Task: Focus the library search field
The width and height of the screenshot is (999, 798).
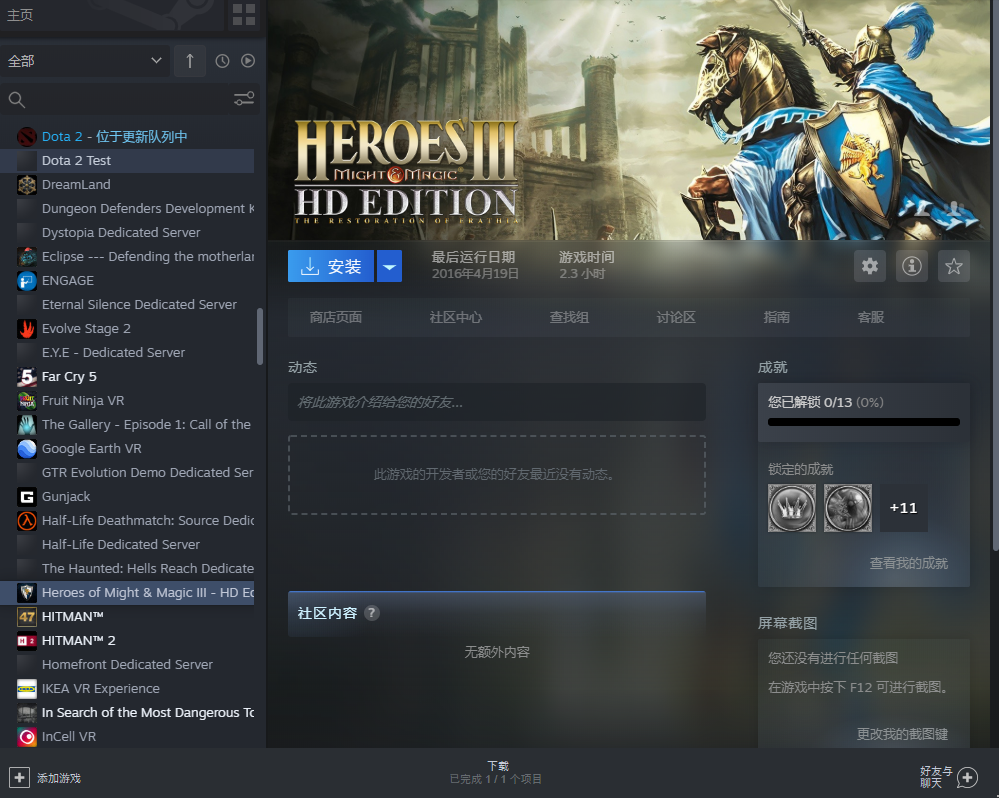Action: point(130,99)
